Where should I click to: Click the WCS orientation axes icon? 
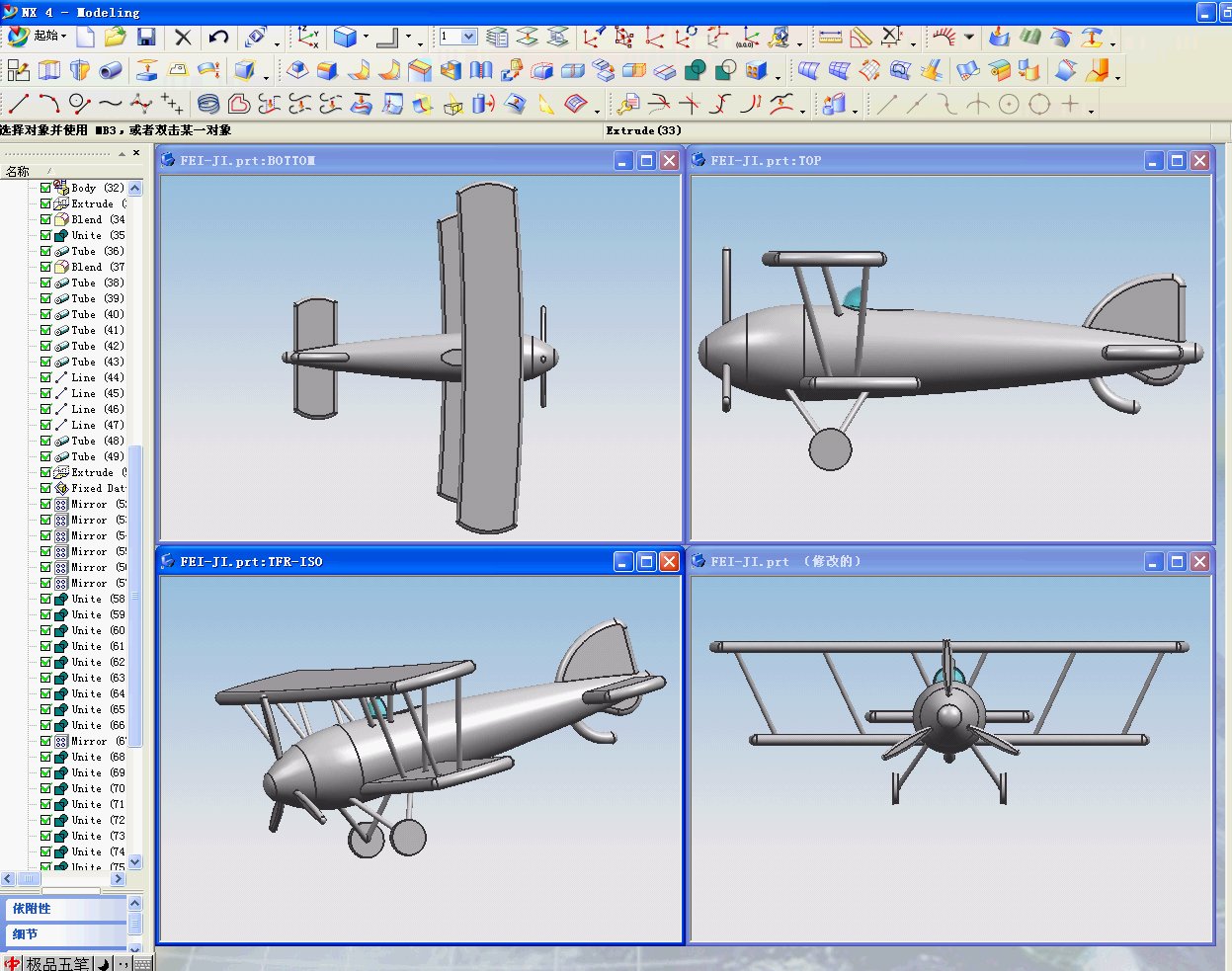(x=307, y=38)
